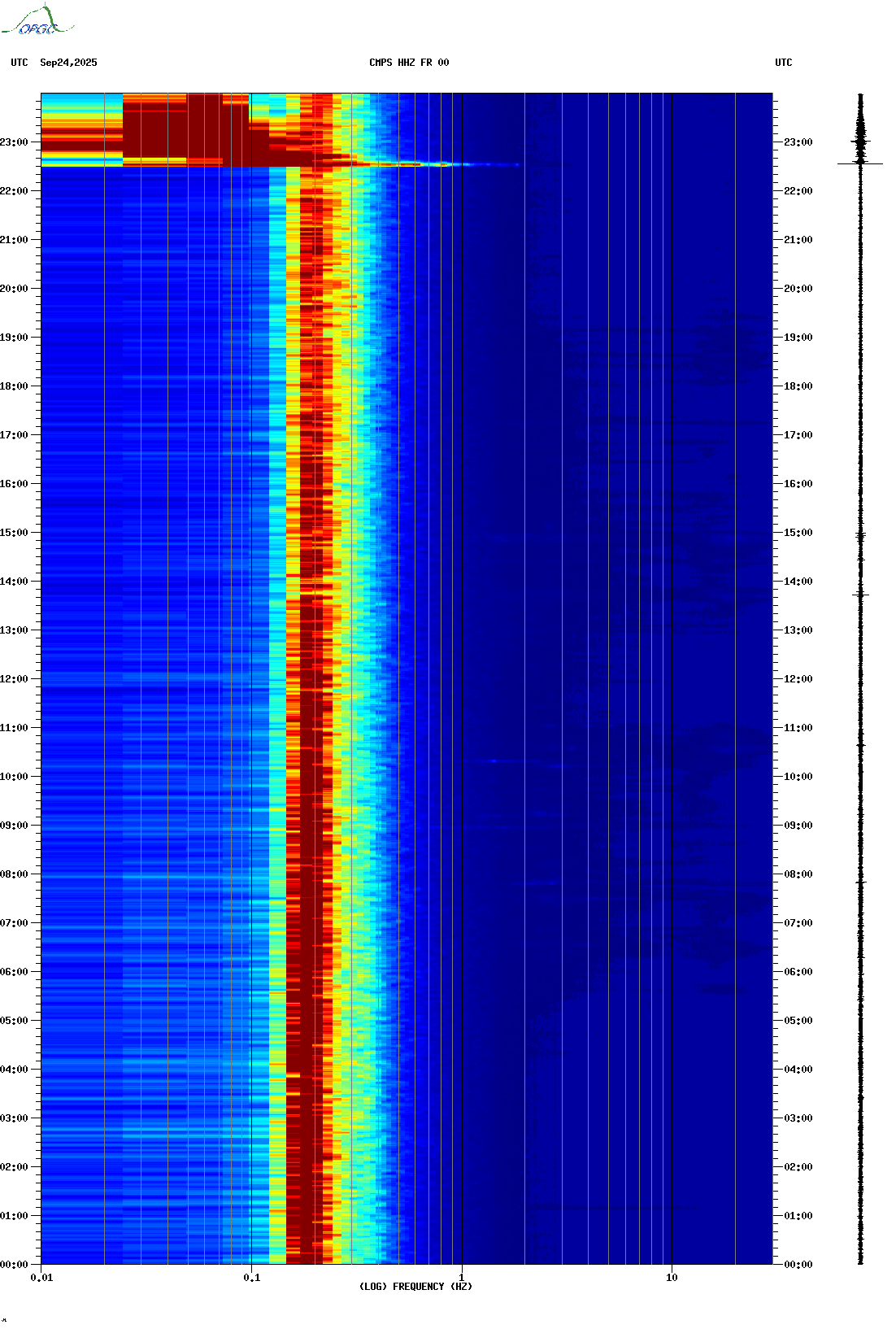Click the left-axis 12:00 time label
The image size is (896, 1329).
[x=14, y=679]
